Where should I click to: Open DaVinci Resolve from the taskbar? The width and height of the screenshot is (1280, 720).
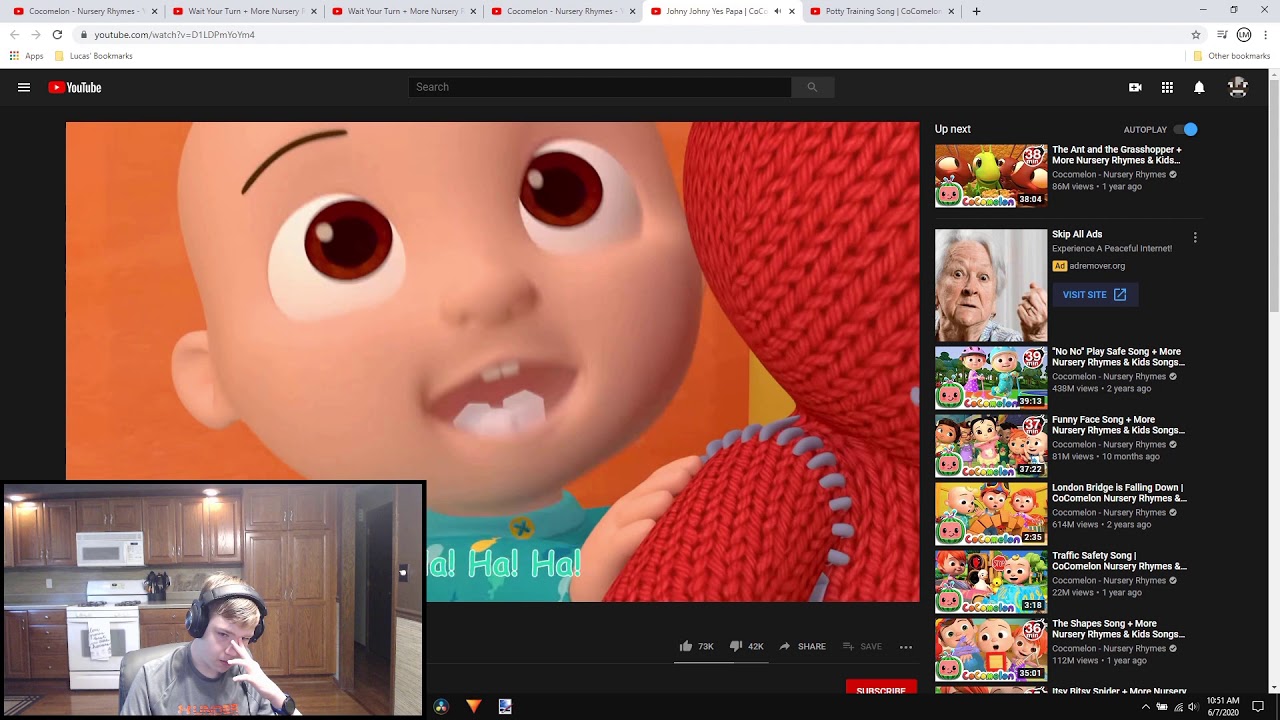pos(441,706)
